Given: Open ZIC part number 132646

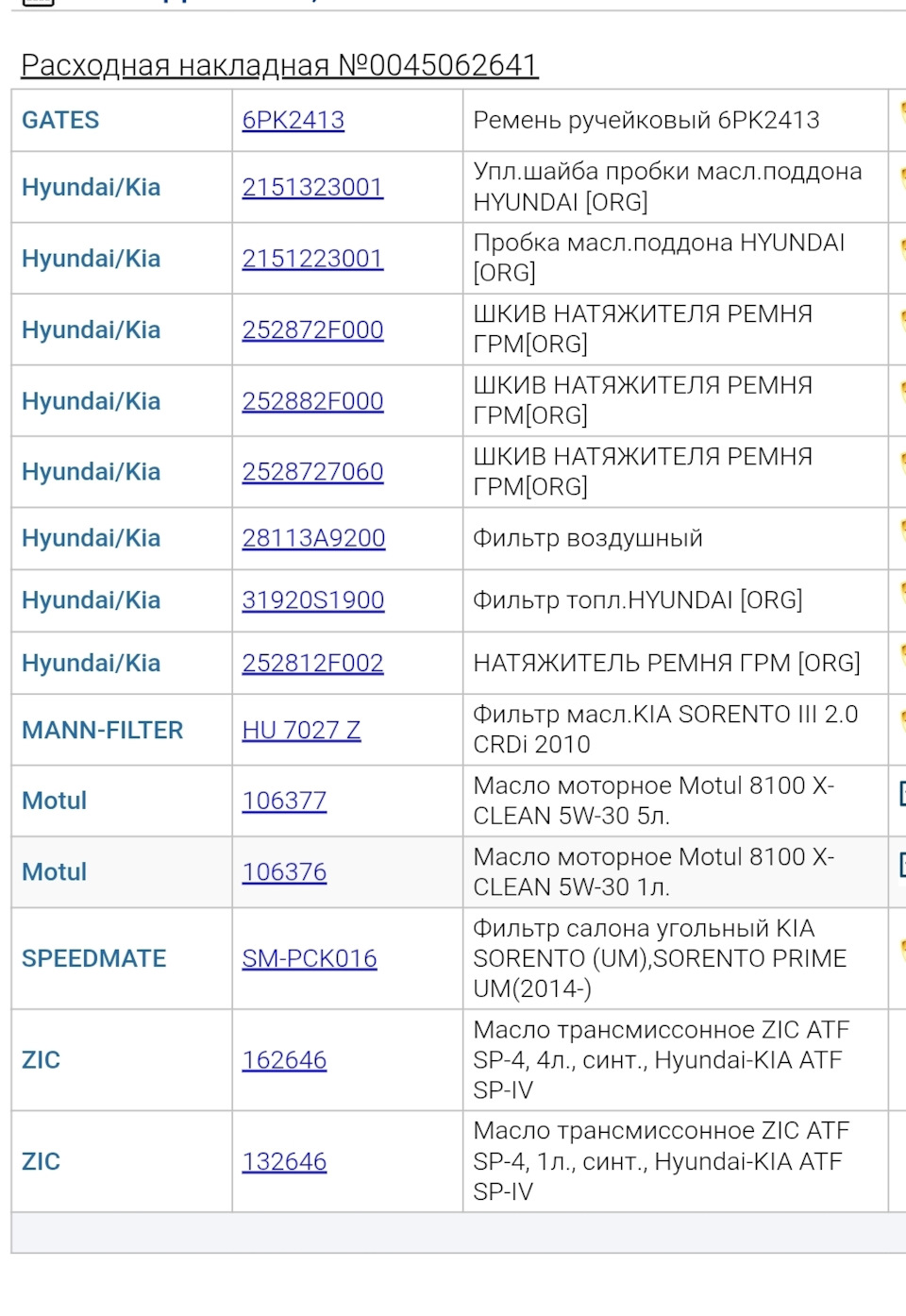Looking at the screenshot, I should pos(284,1161).
